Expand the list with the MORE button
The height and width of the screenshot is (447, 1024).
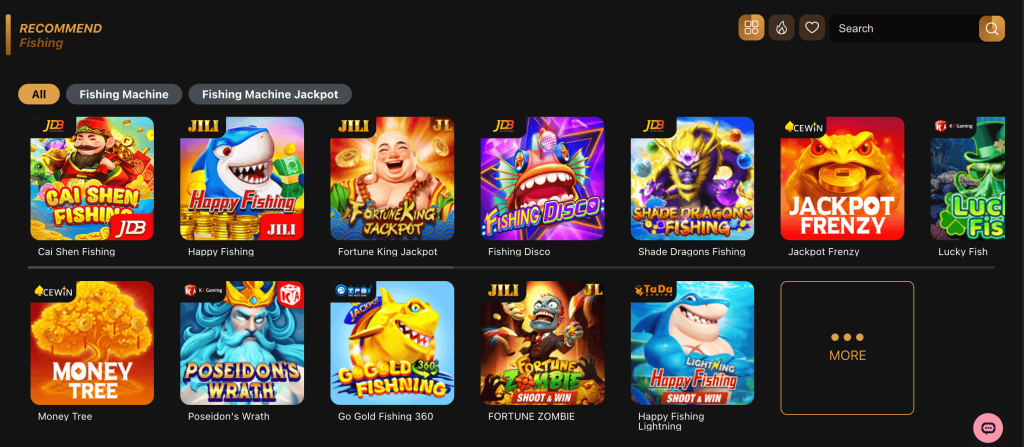click(847, 348)
